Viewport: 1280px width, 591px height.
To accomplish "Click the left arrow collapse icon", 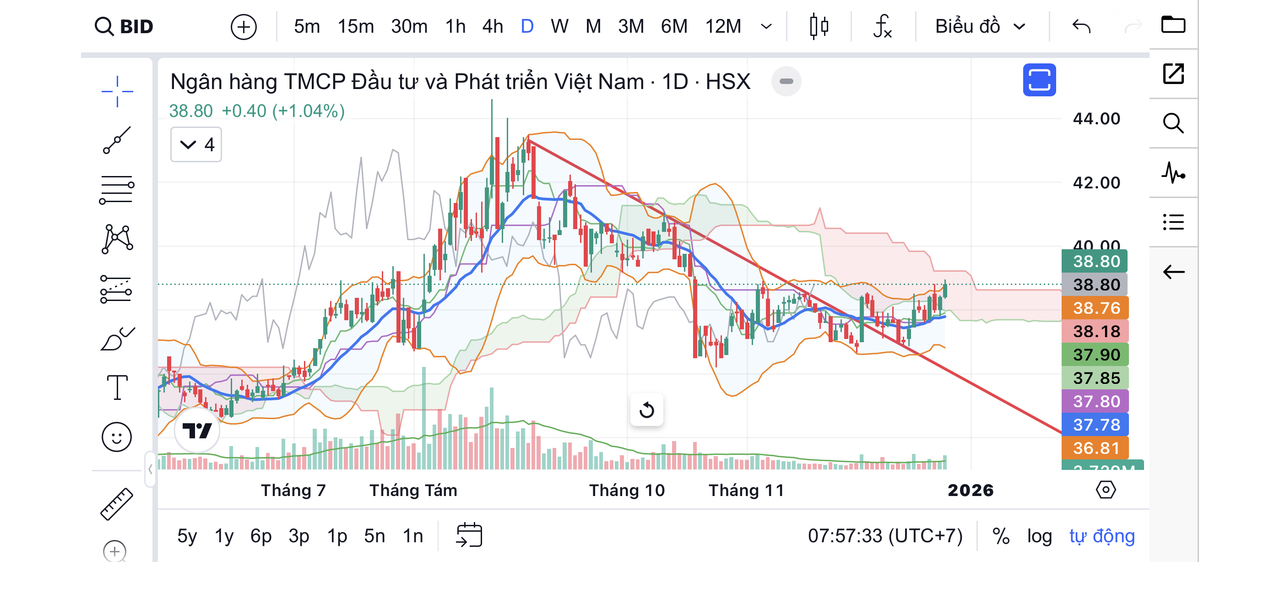I will tap(1173, 272).
